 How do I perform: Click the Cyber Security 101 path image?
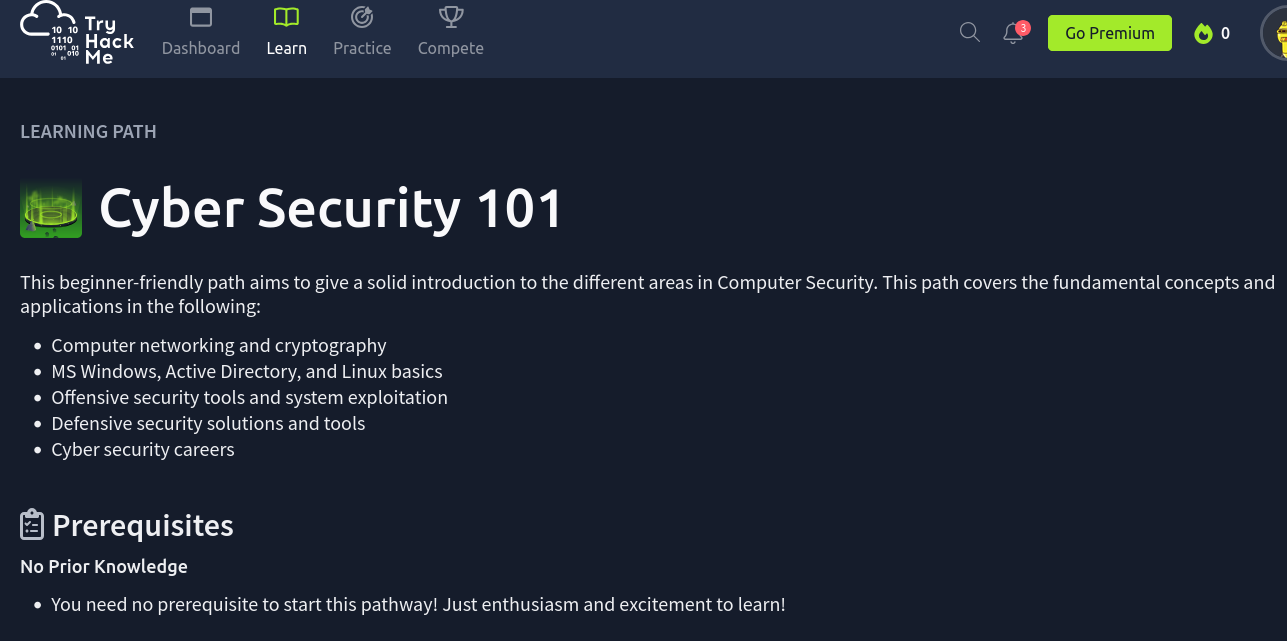click(x=51, y=208)
